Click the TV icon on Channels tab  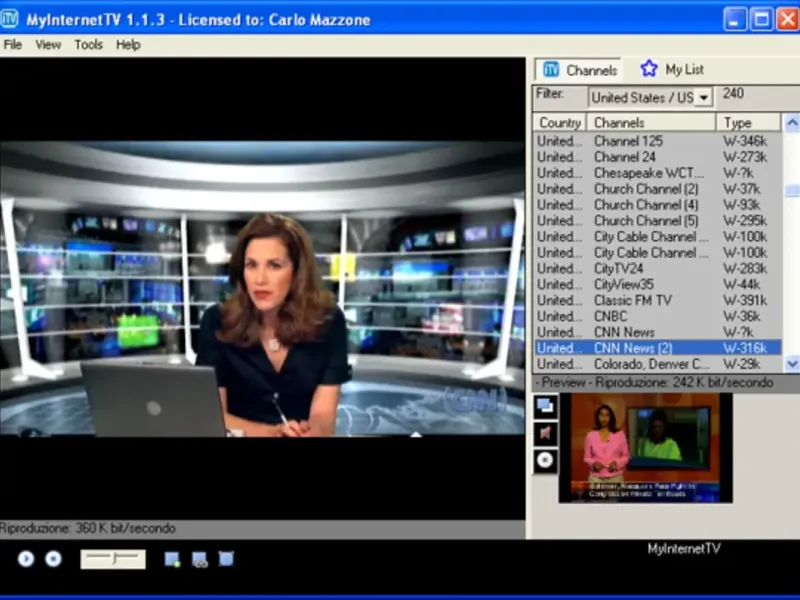click(551, 69)
